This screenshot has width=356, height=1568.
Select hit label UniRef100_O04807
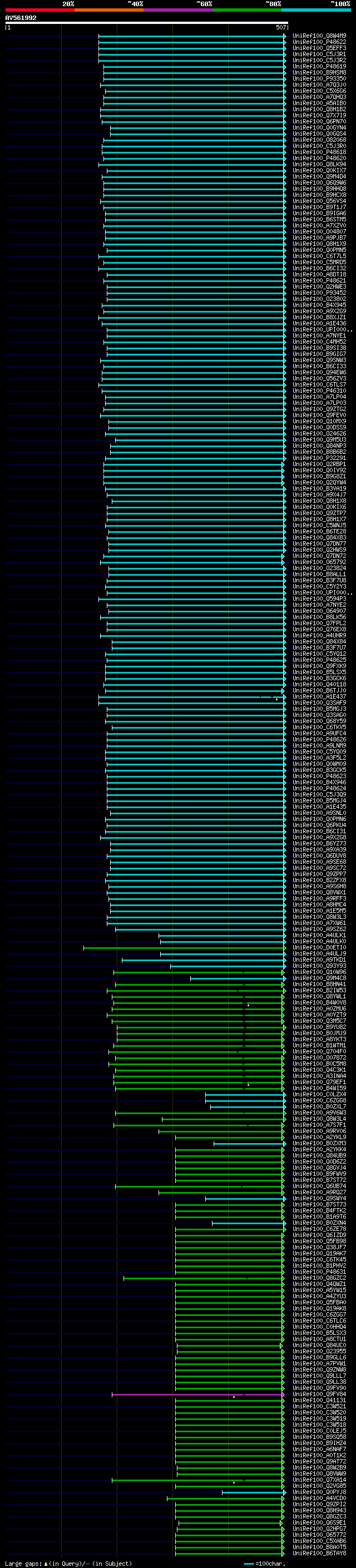pyautogui.click(x=319, y=231)
